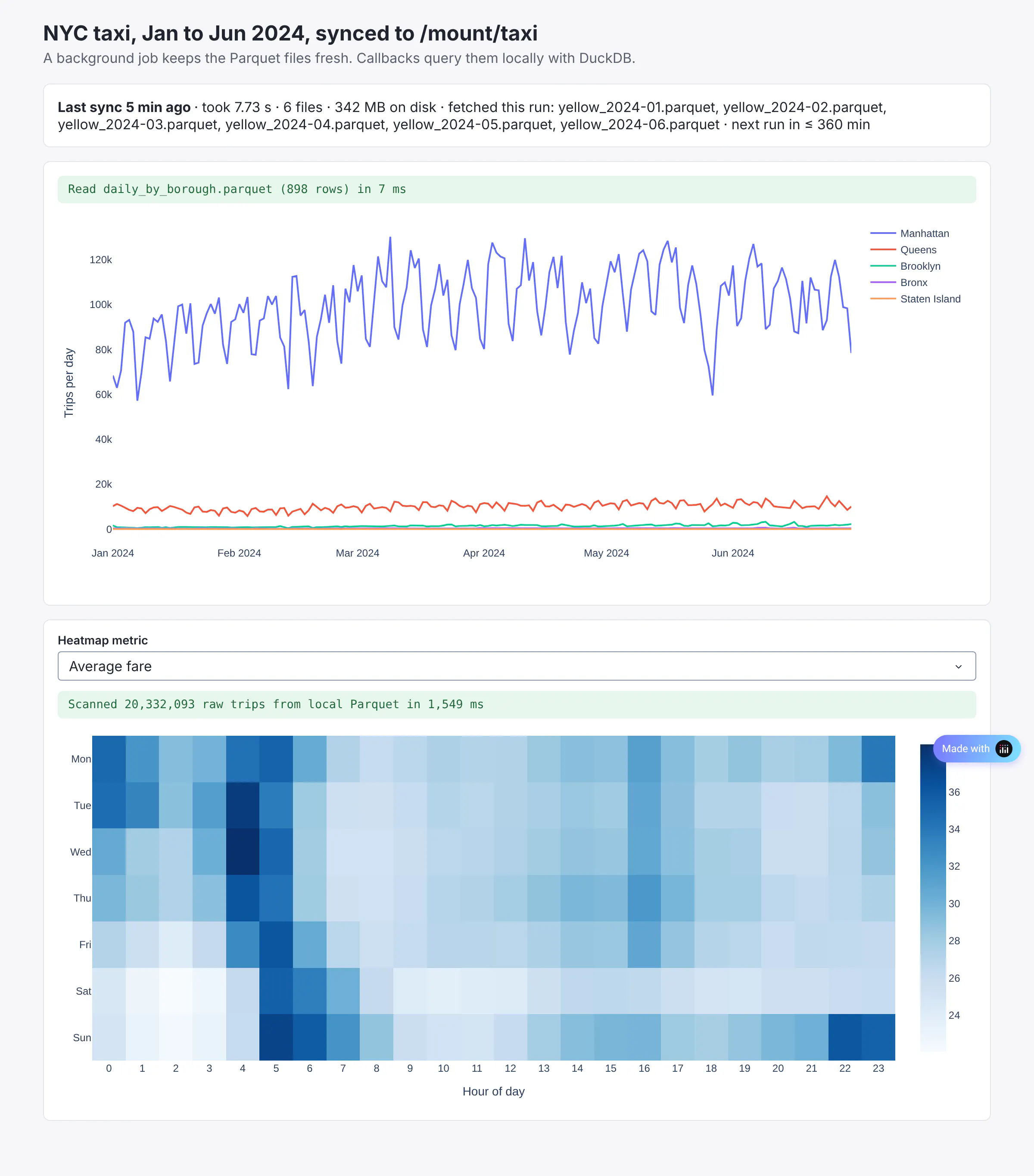Viewport: 1034px width, 1176px height.
Task: Toggle the Staten Island legend entry
Action: click(x=916, y=299)
